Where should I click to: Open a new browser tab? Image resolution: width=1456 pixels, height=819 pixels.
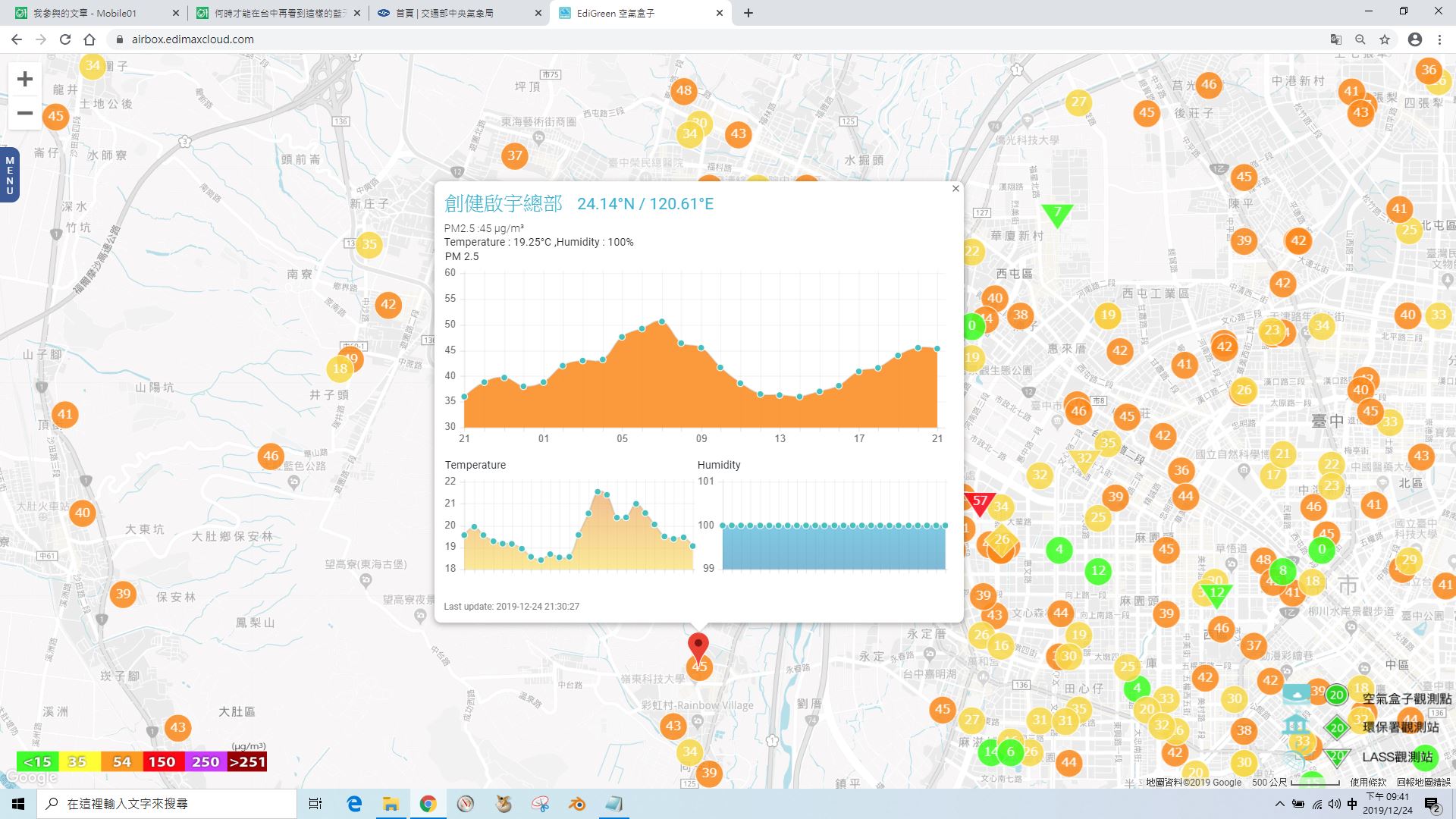click(748, 13)
